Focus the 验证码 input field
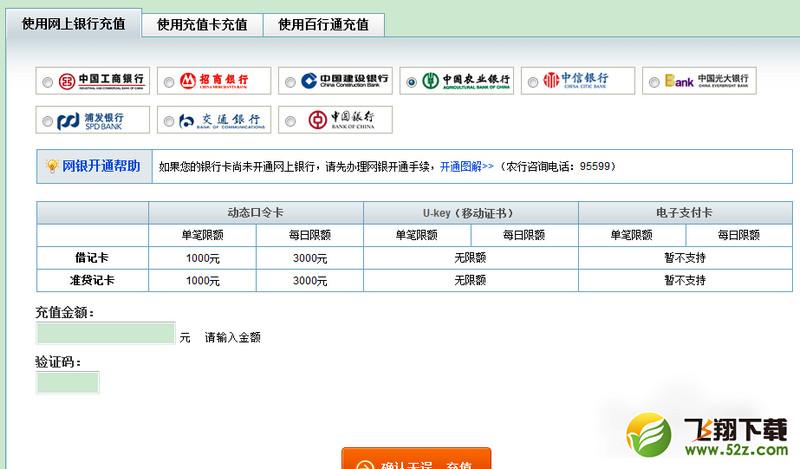The image size is (800, 469). tap(68, 383)
